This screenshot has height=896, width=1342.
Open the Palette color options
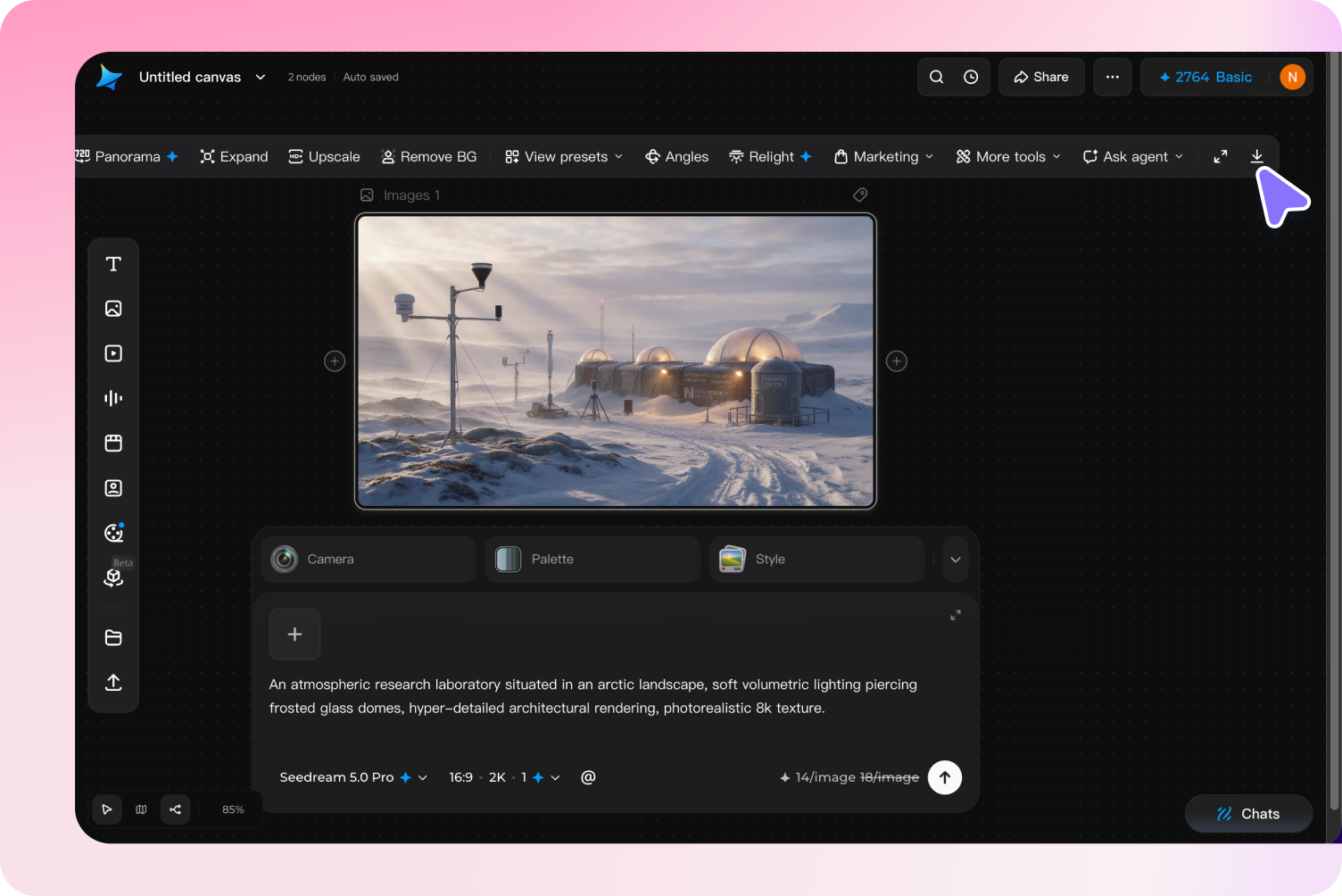(x=592, y=560)
